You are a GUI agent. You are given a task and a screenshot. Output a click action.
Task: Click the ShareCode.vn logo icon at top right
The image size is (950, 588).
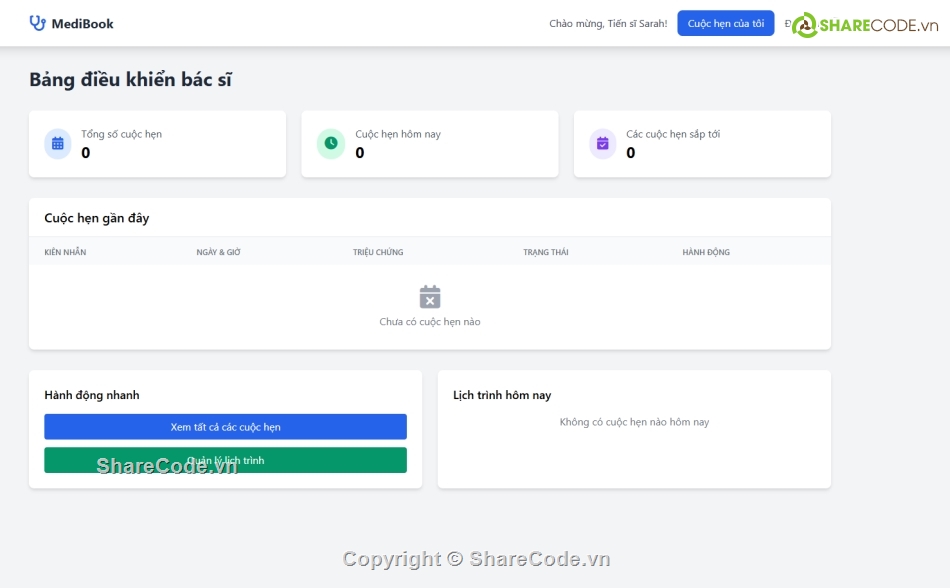coord(805,25)
